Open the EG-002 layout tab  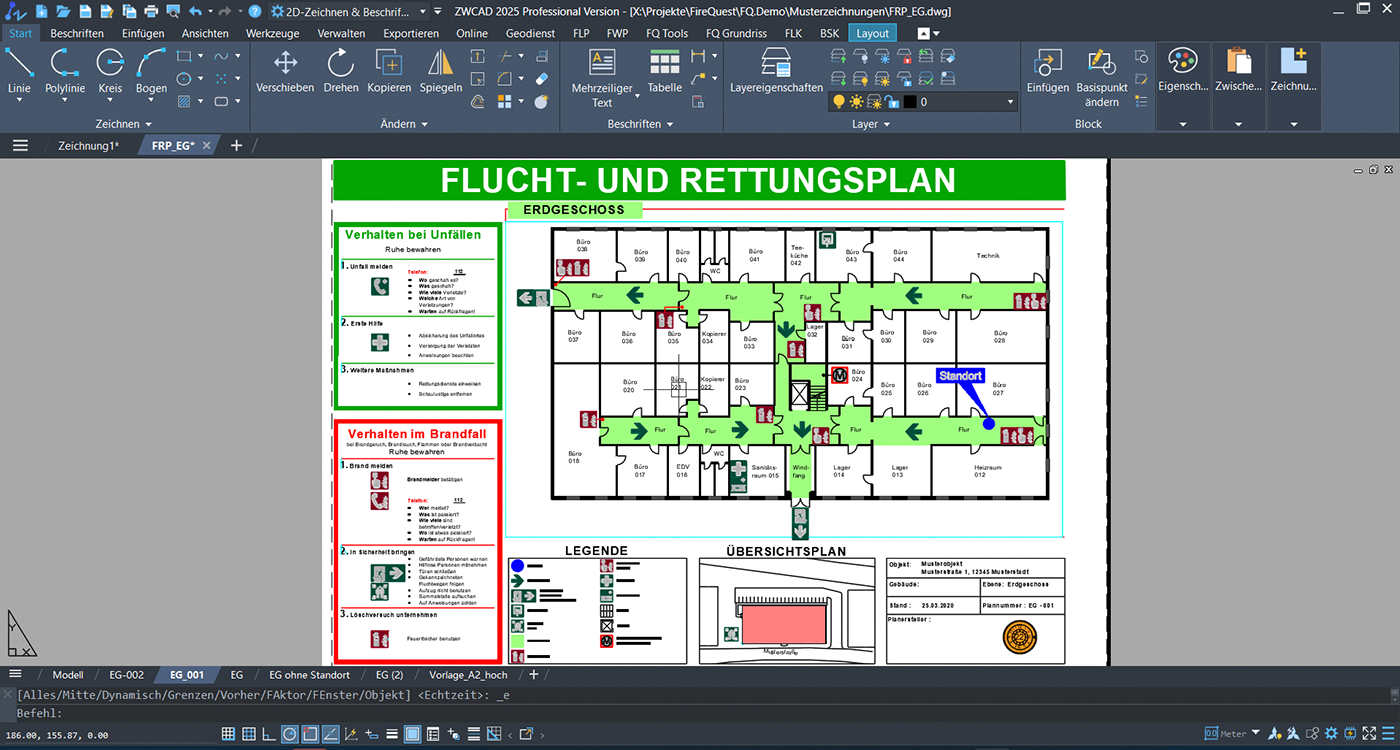tap(126, 674)
